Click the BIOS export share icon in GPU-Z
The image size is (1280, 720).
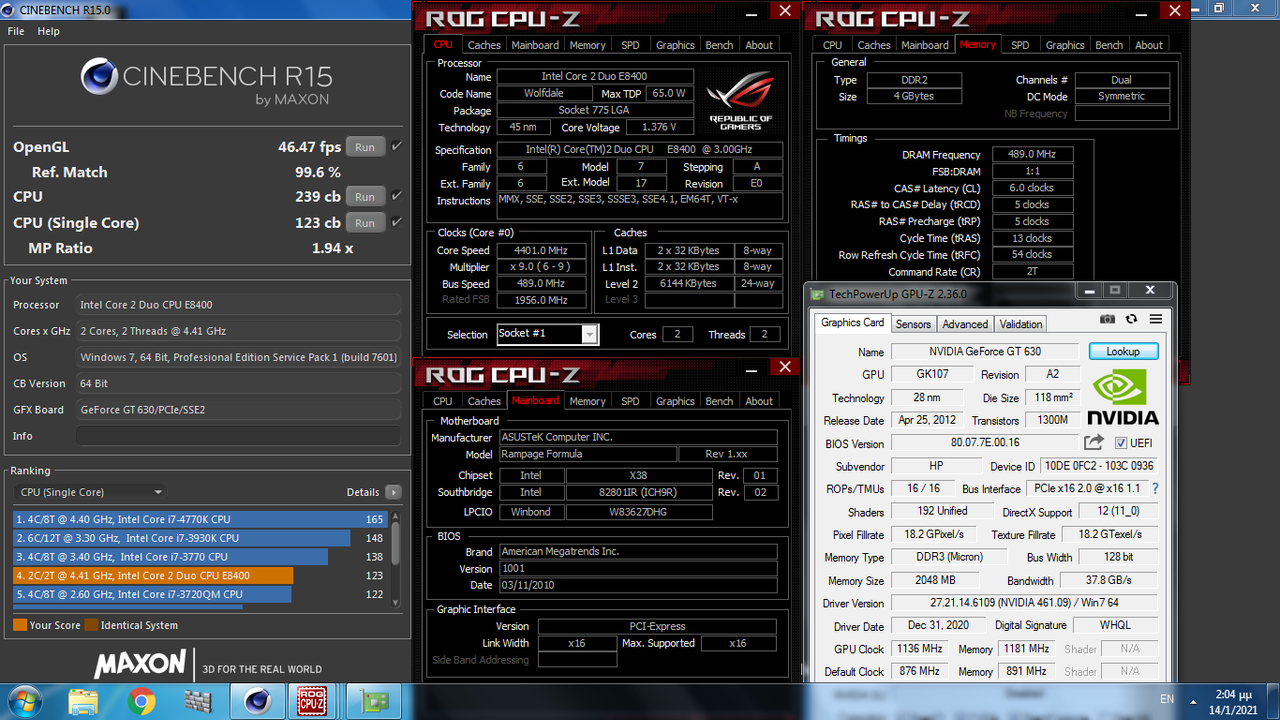click(1094, 442)
